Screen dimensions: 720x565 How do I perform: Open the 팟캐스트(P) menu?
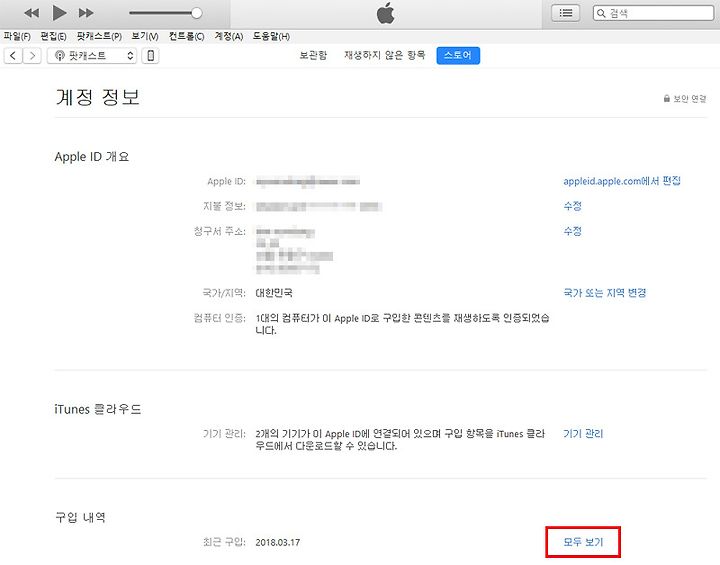pos(99,36)
